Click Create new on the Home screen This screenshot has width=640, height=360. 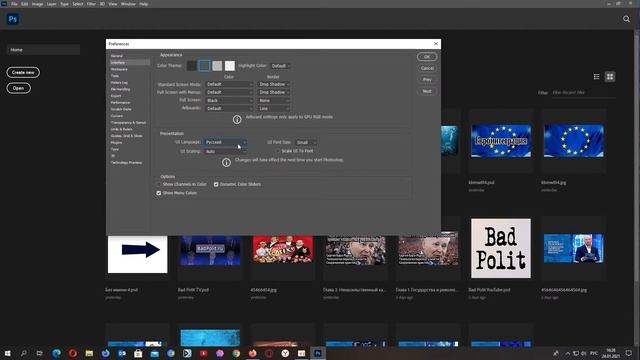pos(23,72)
